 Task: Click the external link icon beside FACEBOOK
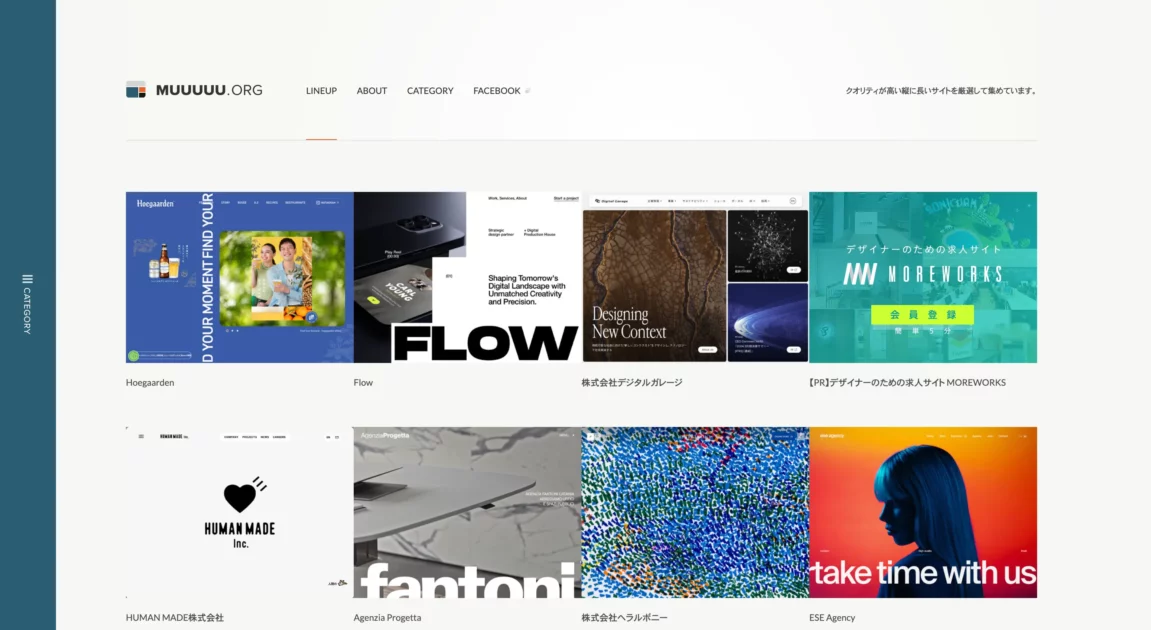[528, 91]
